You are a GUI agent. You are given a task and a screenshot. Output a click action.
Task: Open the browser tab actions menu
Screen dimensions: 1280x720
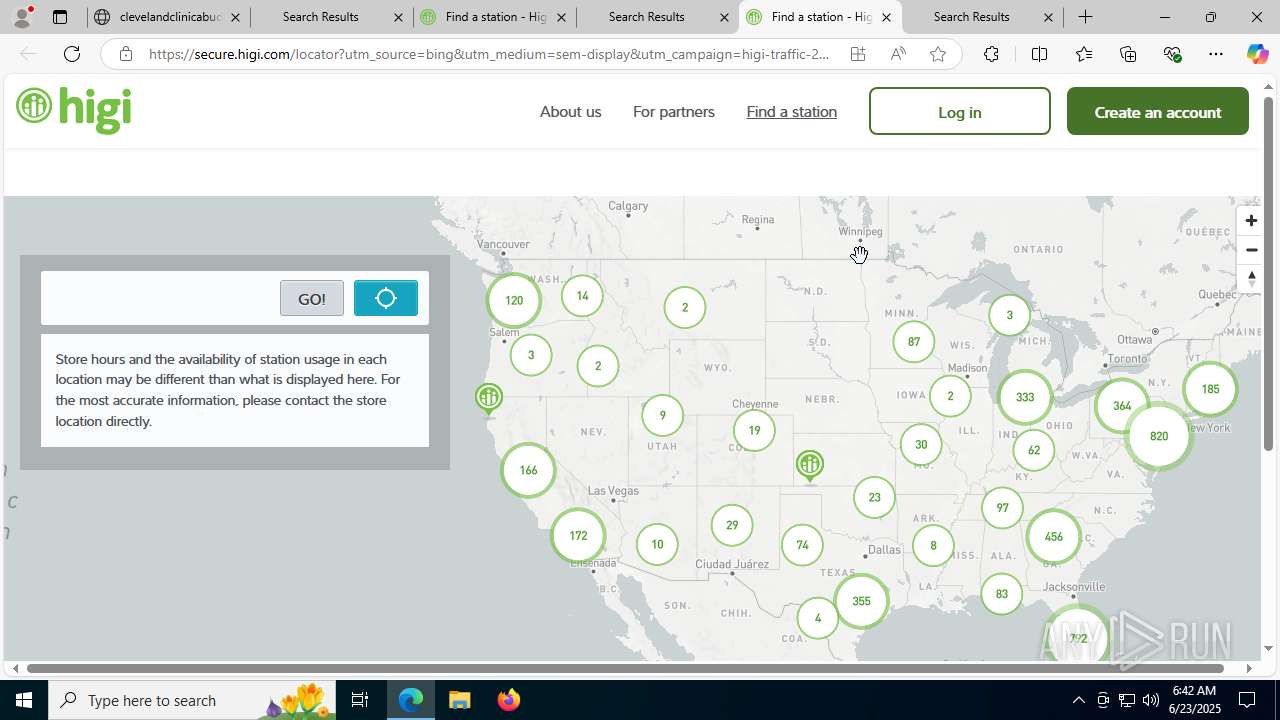[x=60, y=17]
